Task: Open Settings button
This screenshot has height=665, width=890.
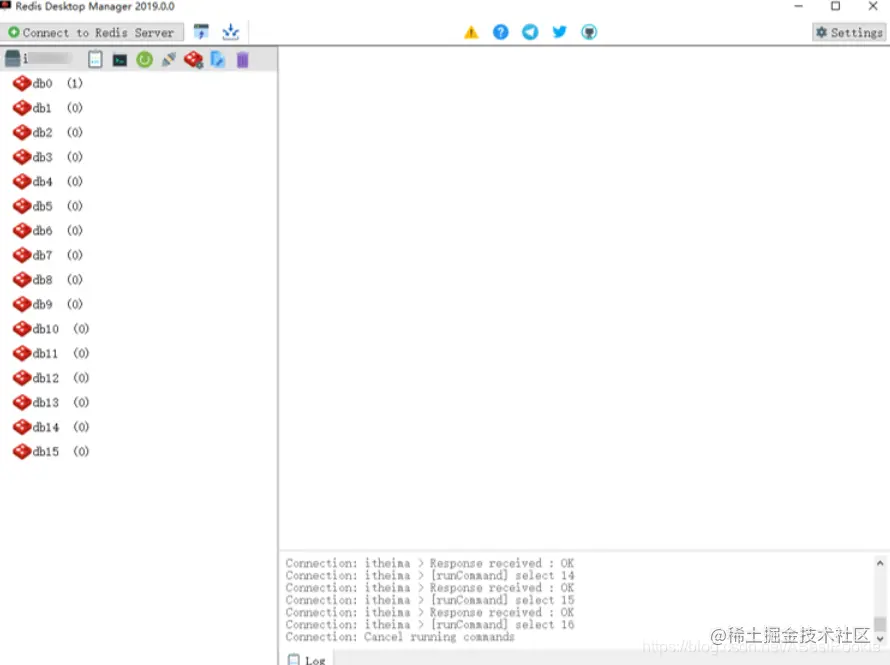Action: [x=849, y=32]
